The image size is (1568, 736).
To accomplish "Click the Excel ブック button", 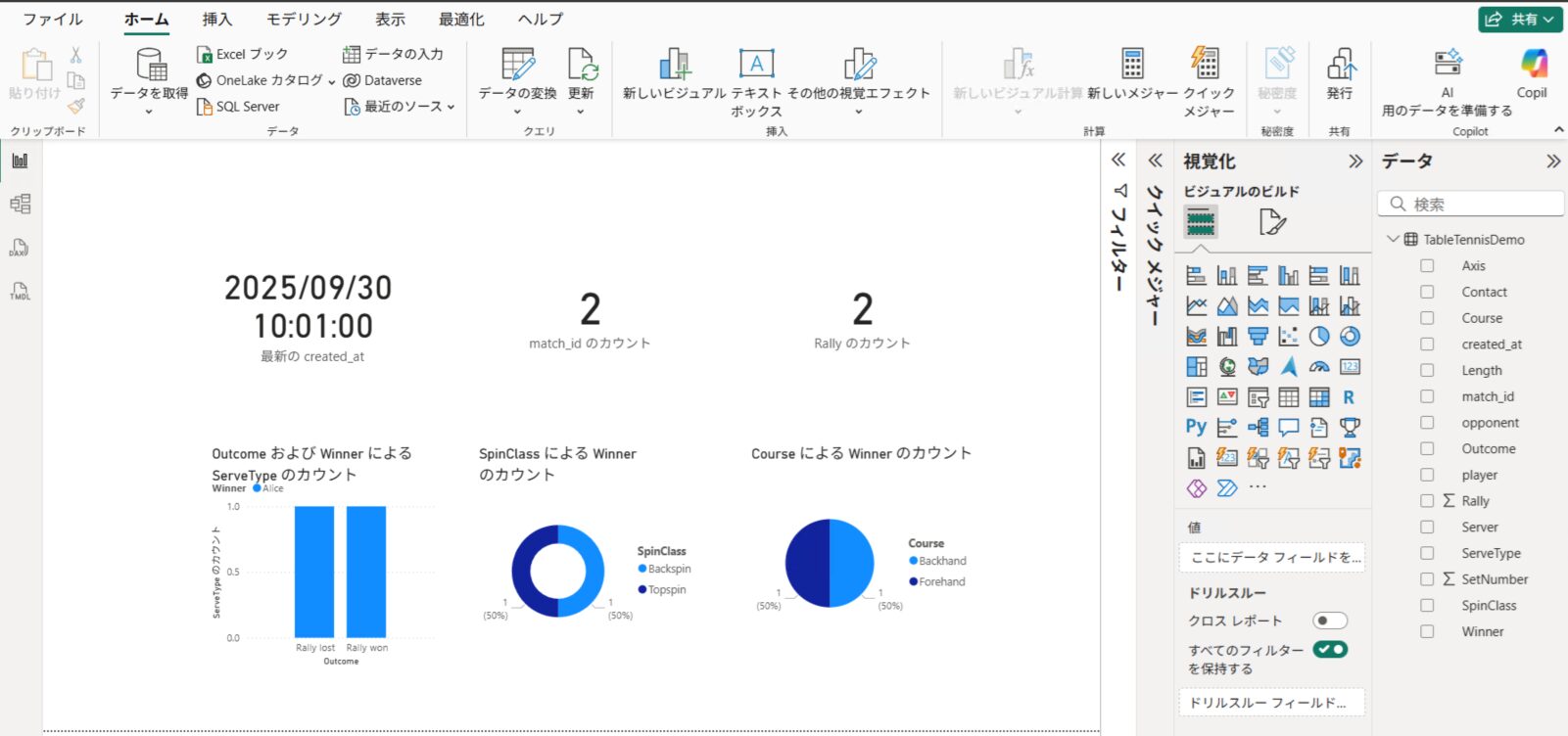I will tap(243, 54).
